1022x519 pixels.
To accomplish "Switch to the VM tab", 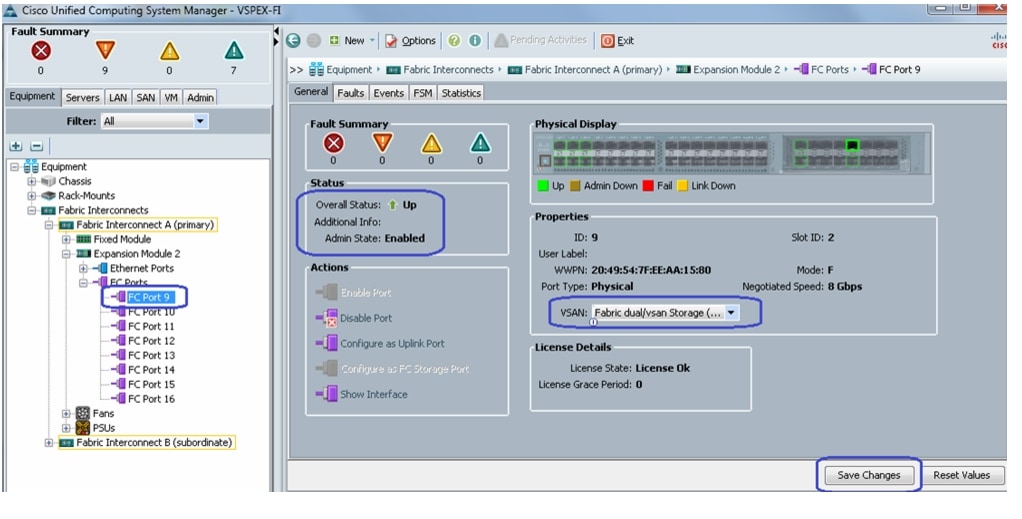I will pyautogui.click(x=171, y=97).
